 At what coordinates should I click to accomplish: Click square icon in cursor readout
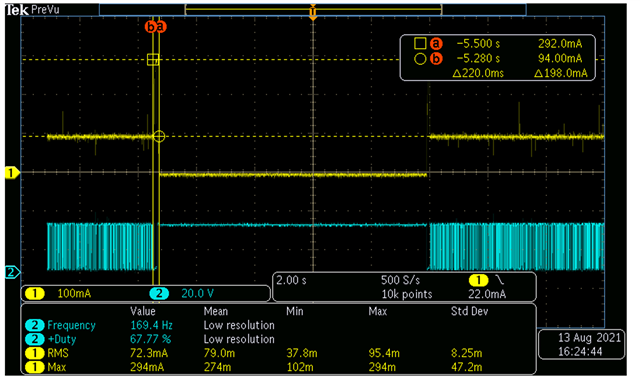point(420,44)
